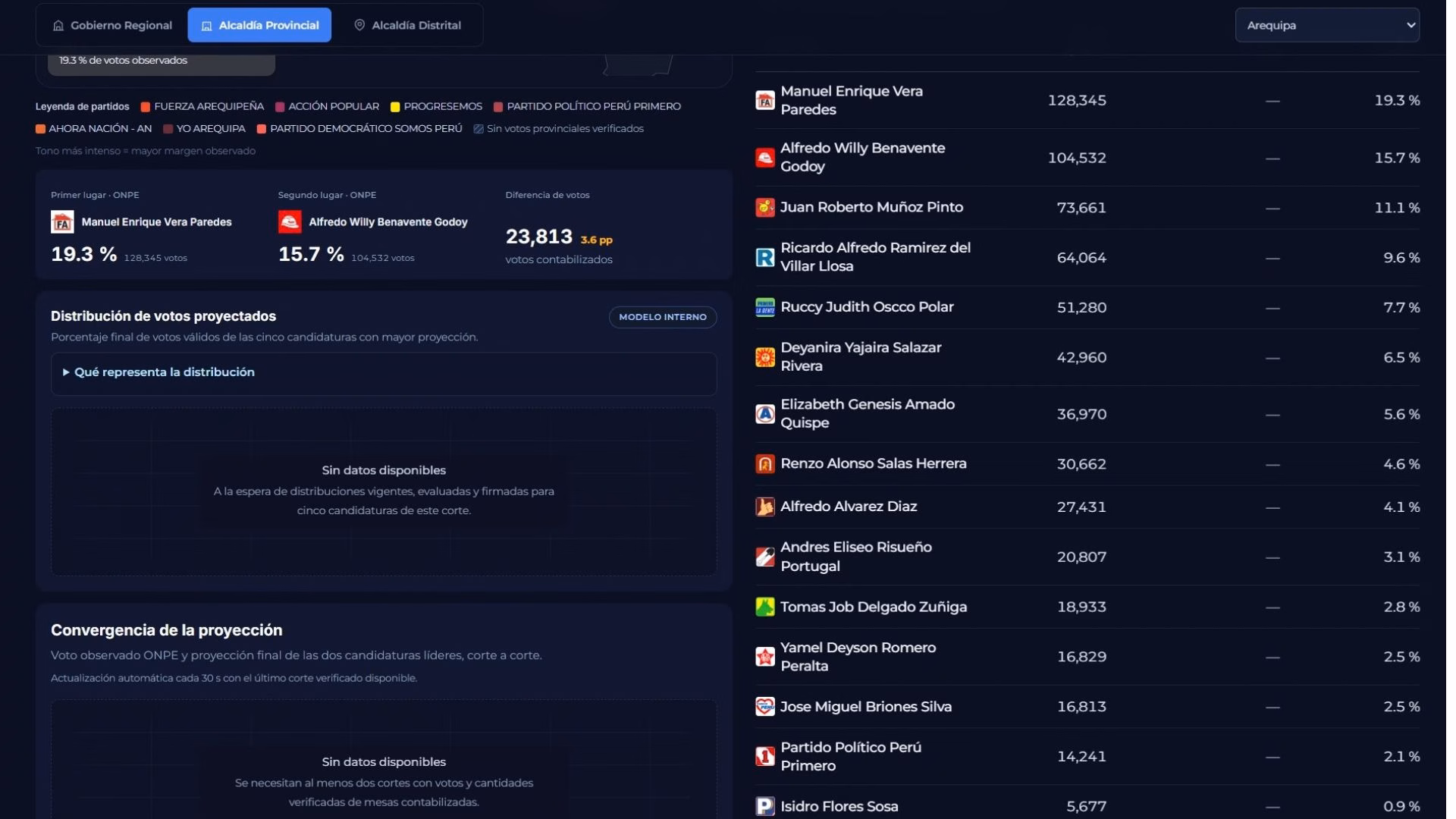Click party logo beside Ruccy Judith Oscco Polar
This screenshot has height=819, width=1456.
coord(764,307)
